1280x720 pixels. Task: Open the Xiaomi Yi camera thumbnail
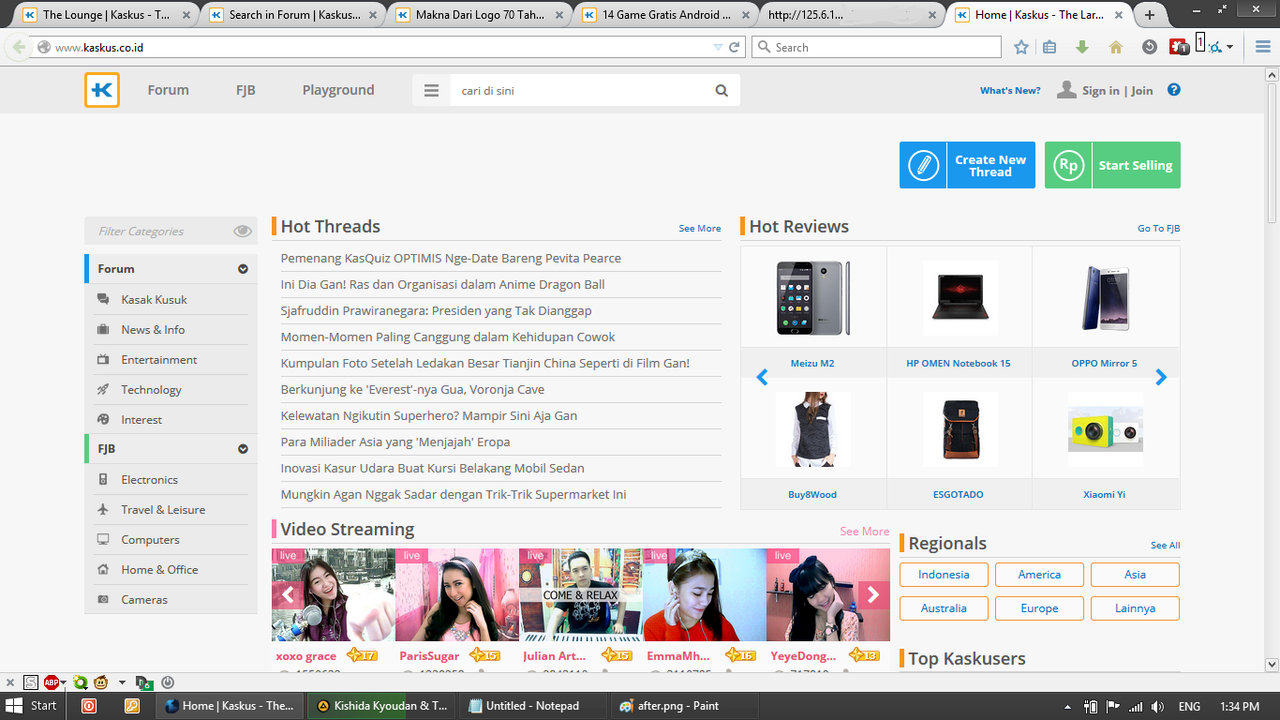point(1105,429)
